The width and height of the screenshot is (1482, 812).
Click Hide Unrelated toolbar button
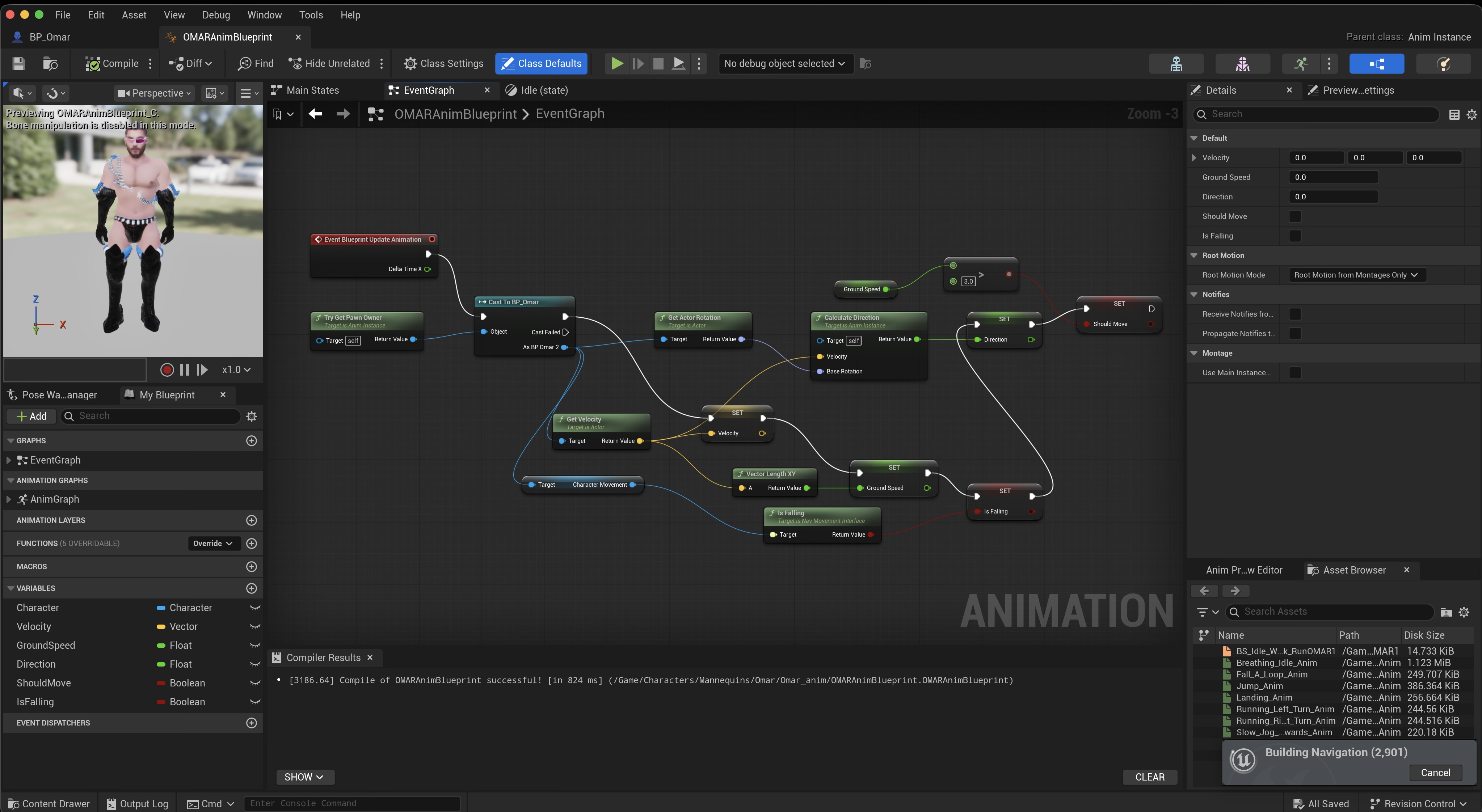click(x=329, y=63)
